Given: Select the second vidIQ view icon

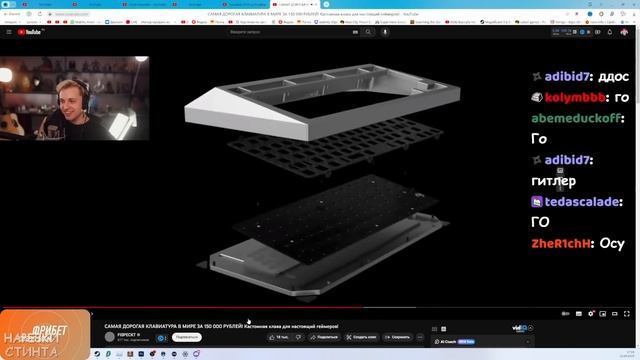Looking at the screenshot, I should click(x=444, y=329).
